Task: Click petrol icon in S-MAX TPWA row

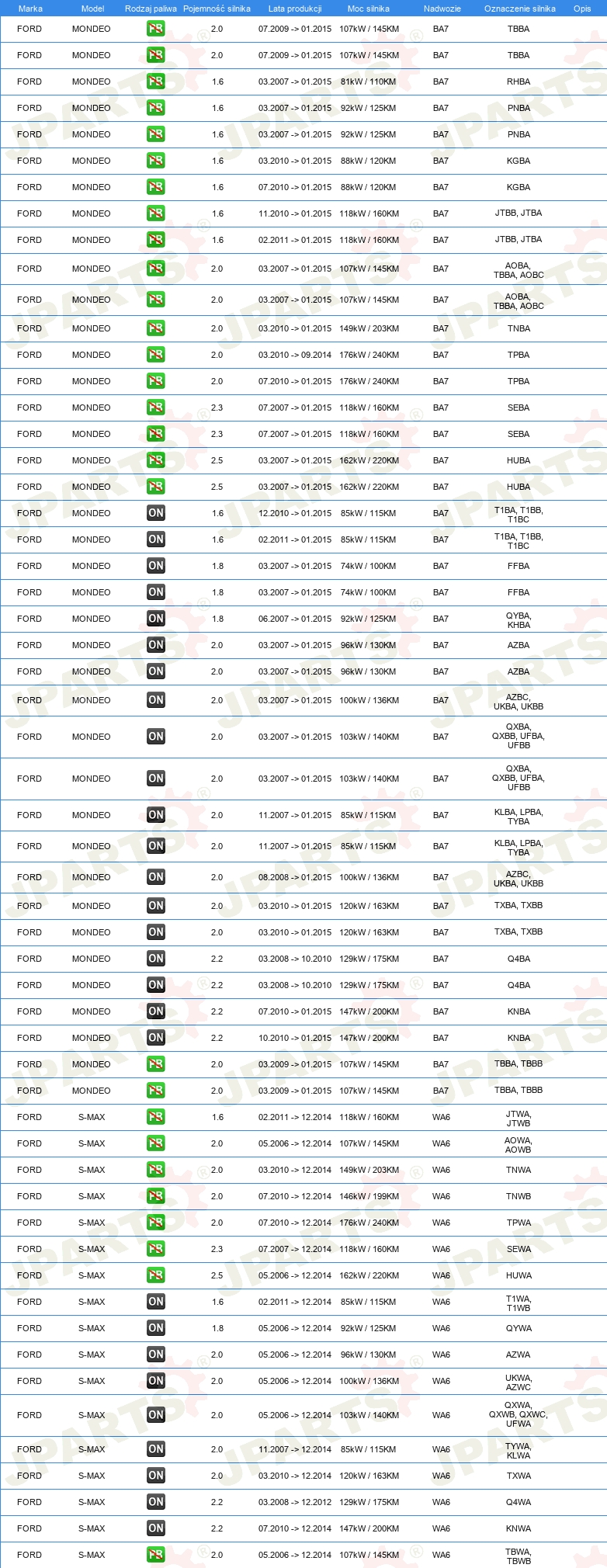Action: click(156, 1223)
